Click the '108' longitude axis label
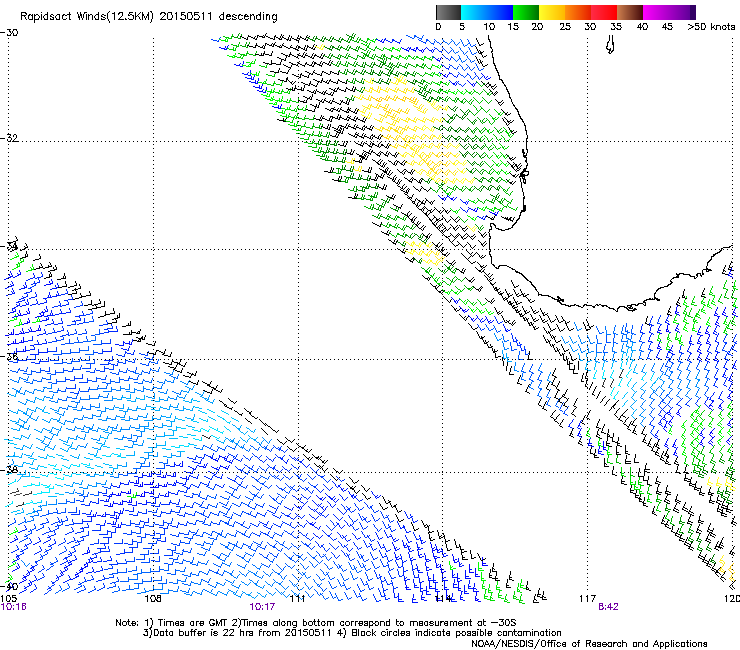 point(153,599)
